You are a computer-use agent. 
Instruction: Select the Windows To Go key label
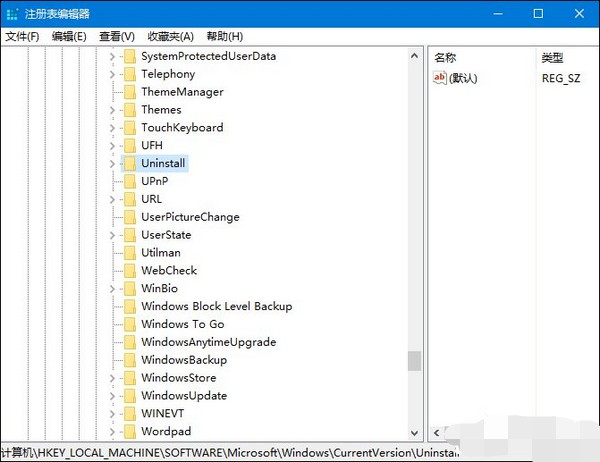point(183,324)
